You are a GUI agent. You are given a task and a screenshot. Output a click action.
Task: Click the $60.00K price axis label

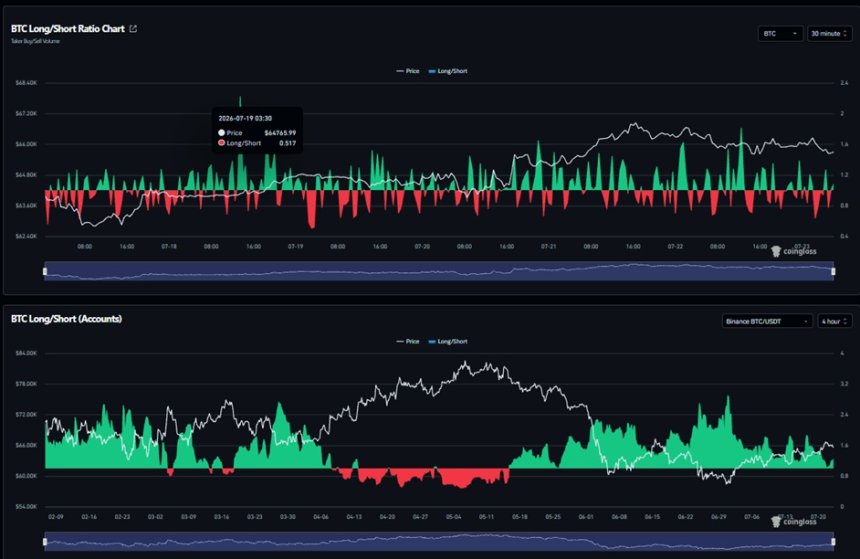click(x=26, y=476)
